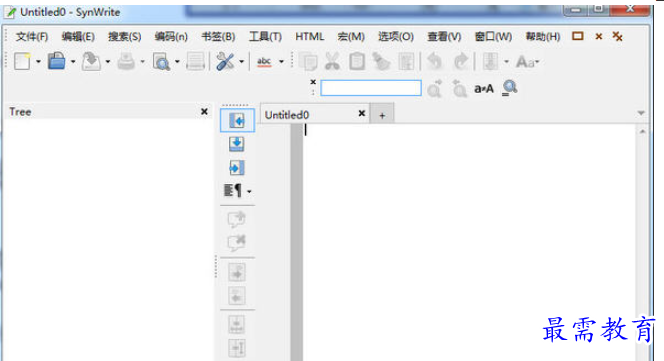Open the 搜索(S) menu
The width and height of the screenshot is (664, 361).
124,37
